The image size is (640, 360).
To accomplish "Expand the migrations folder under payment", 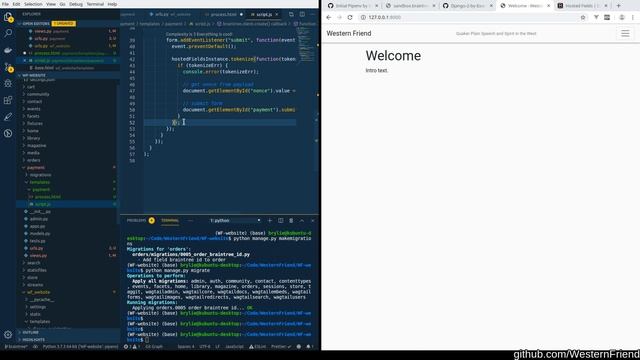I will 40,175.
